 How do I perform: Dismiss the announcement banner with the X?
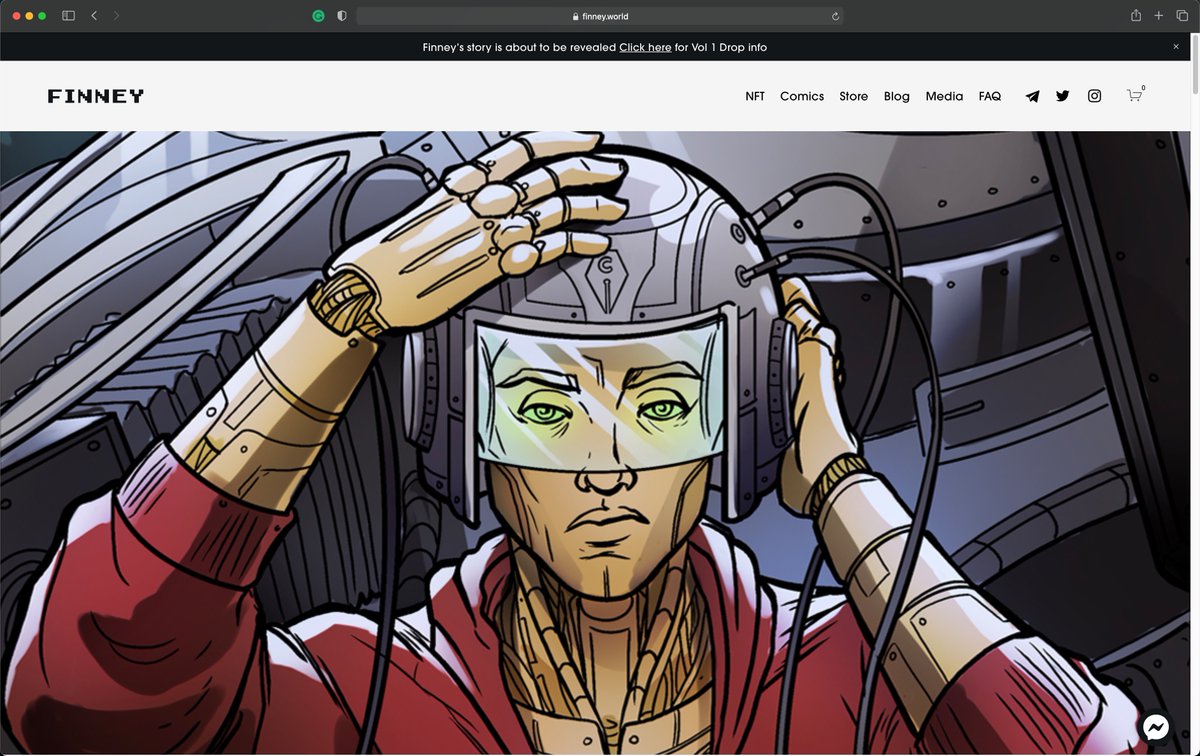click(1176, 47)
